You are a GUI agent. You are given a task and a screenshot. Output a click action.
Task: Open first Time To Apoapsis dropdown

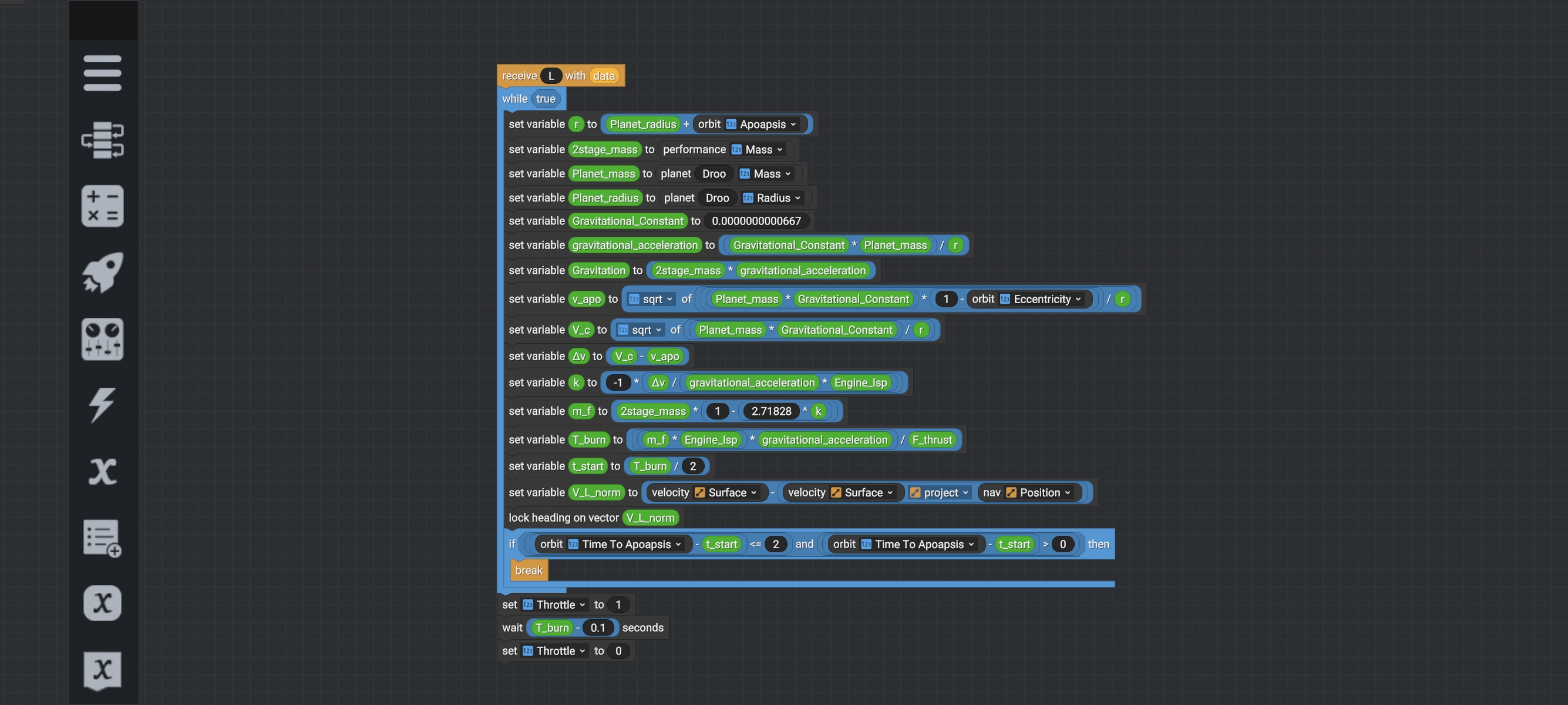(x=624, y=544)
